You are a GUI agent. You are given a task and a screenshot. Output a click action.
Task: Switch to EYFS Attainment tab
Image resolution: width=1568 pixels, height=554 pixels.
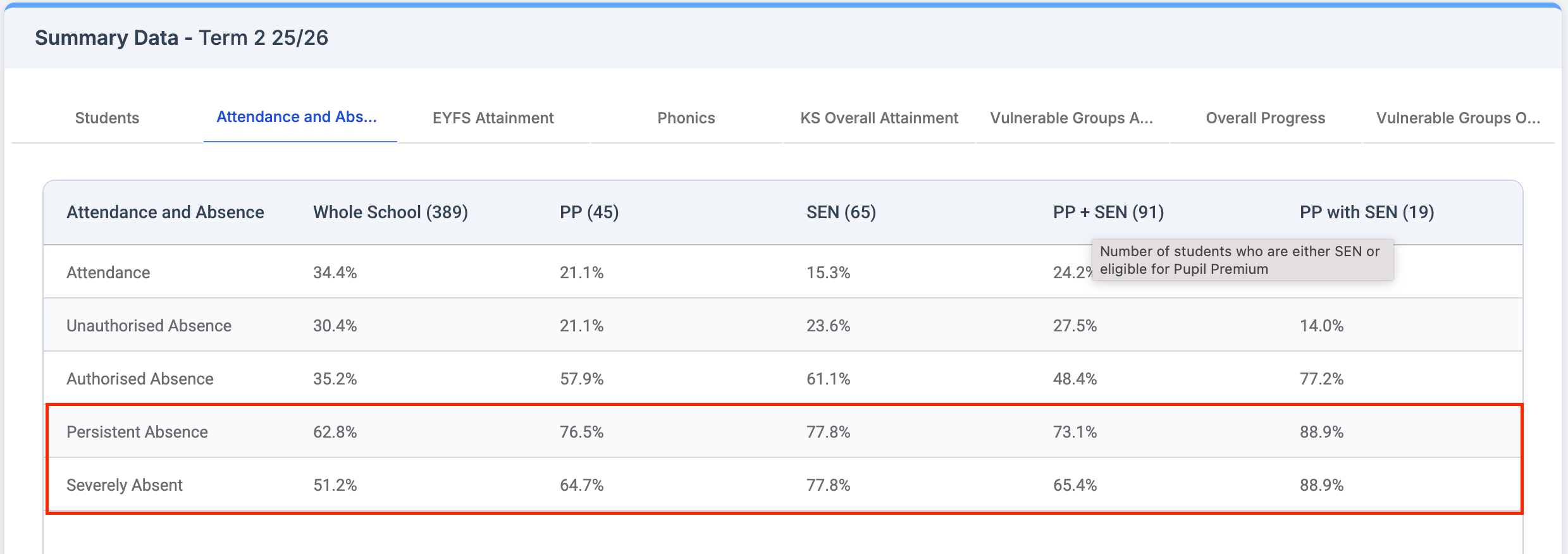coord(493,118)
